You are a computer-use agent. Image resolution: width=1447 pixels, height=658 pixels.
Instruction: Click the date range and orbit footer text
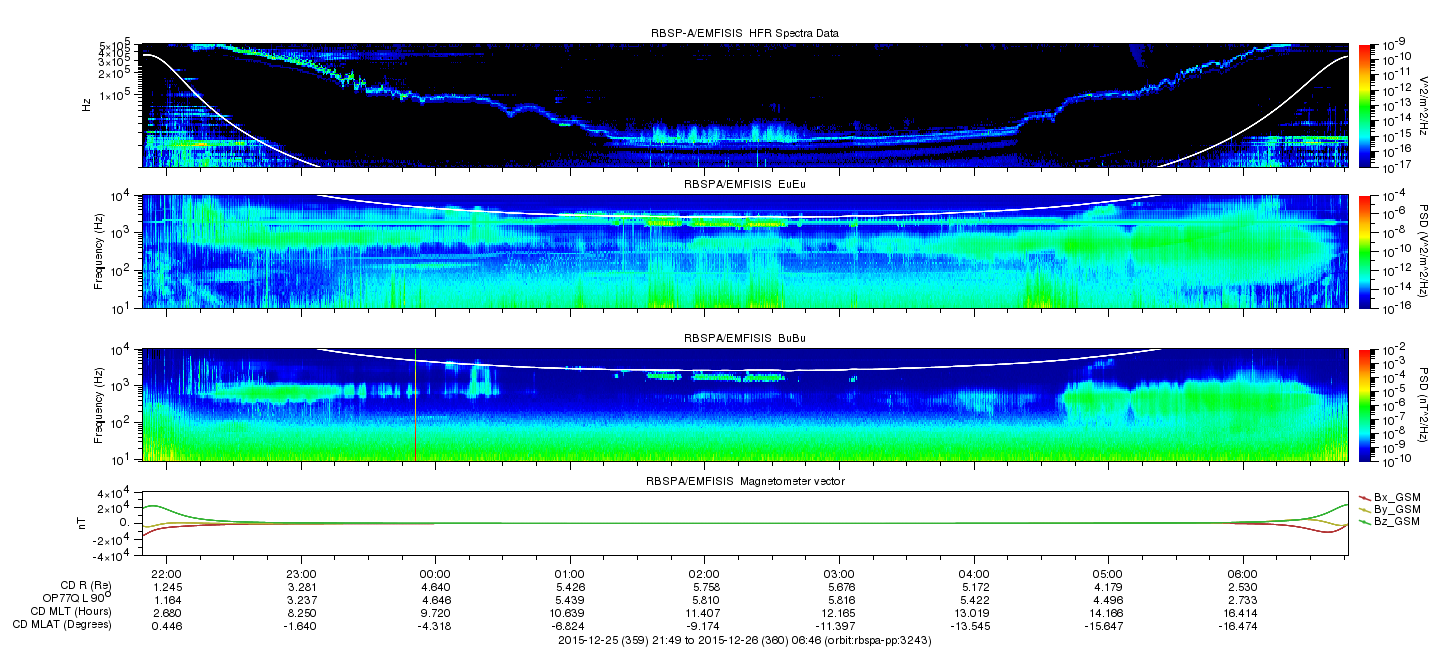(744, 640)
